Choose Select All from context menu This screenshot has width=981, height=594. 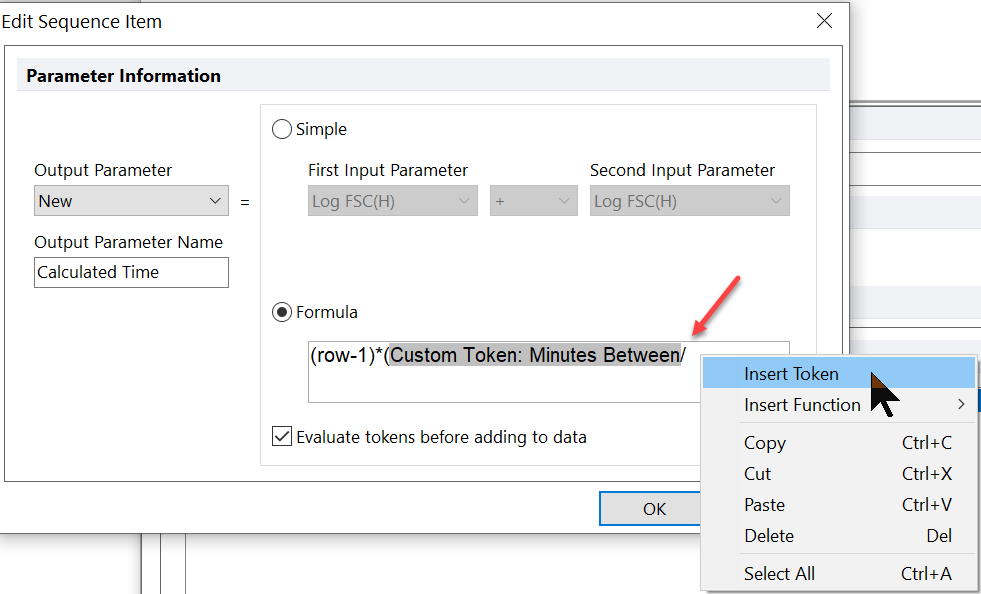[779, 574]
